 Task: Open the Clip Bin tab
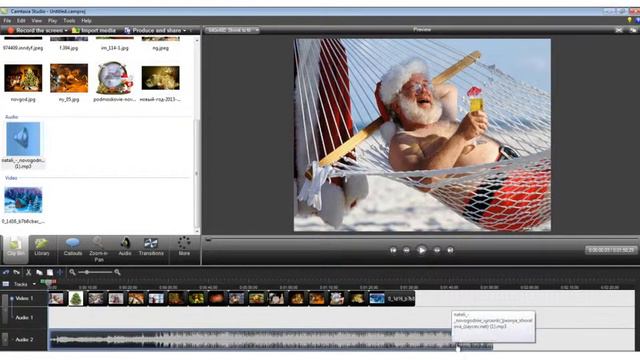16,248
